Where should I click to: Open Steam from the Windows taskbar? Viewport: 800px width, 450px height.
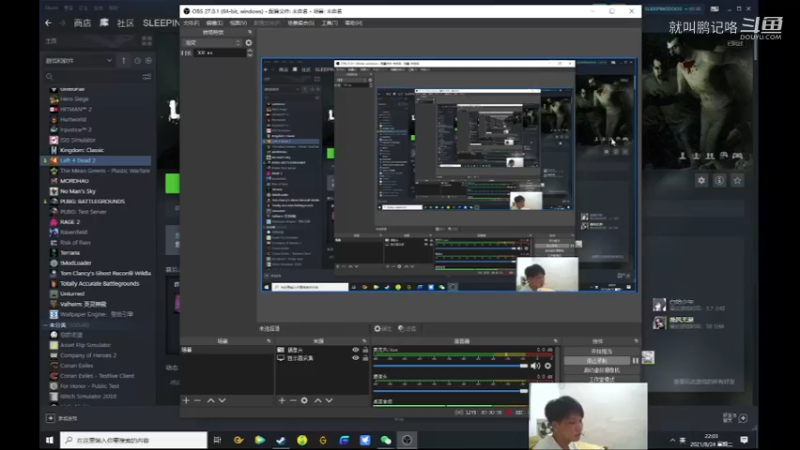coord(281,440)
